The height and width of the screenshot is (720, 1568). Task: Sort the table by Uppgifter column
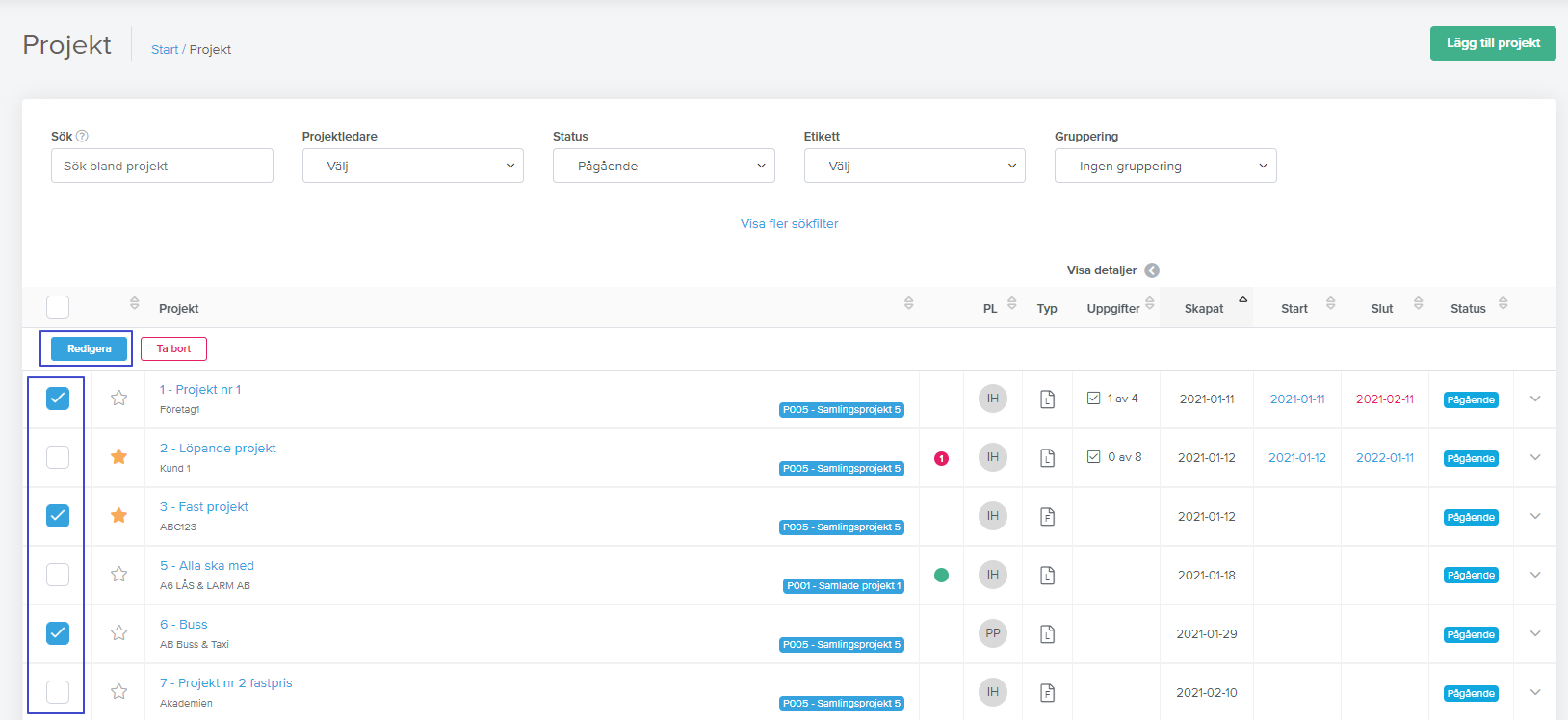(1115, 308)
